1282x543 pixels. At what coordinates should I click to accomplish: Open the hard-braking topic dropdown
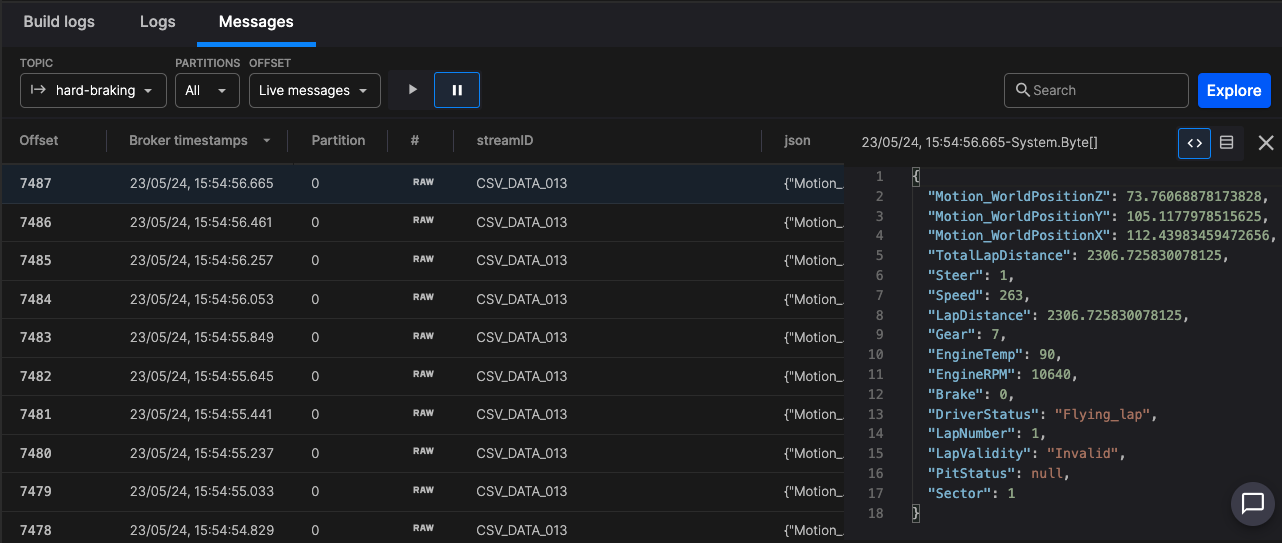coord(92,90)
